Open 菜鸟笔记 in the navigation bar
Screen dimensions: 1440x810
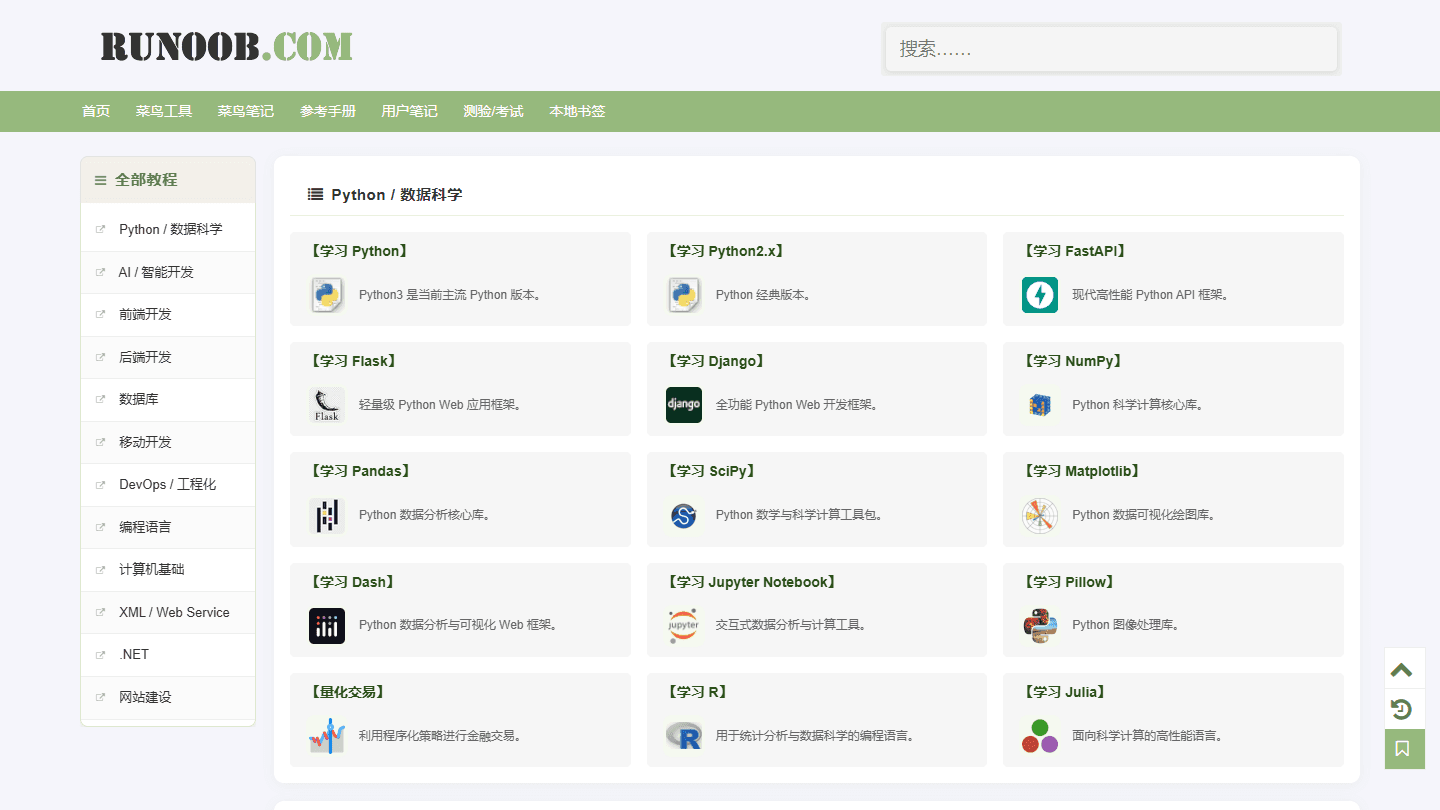[246, 111]
